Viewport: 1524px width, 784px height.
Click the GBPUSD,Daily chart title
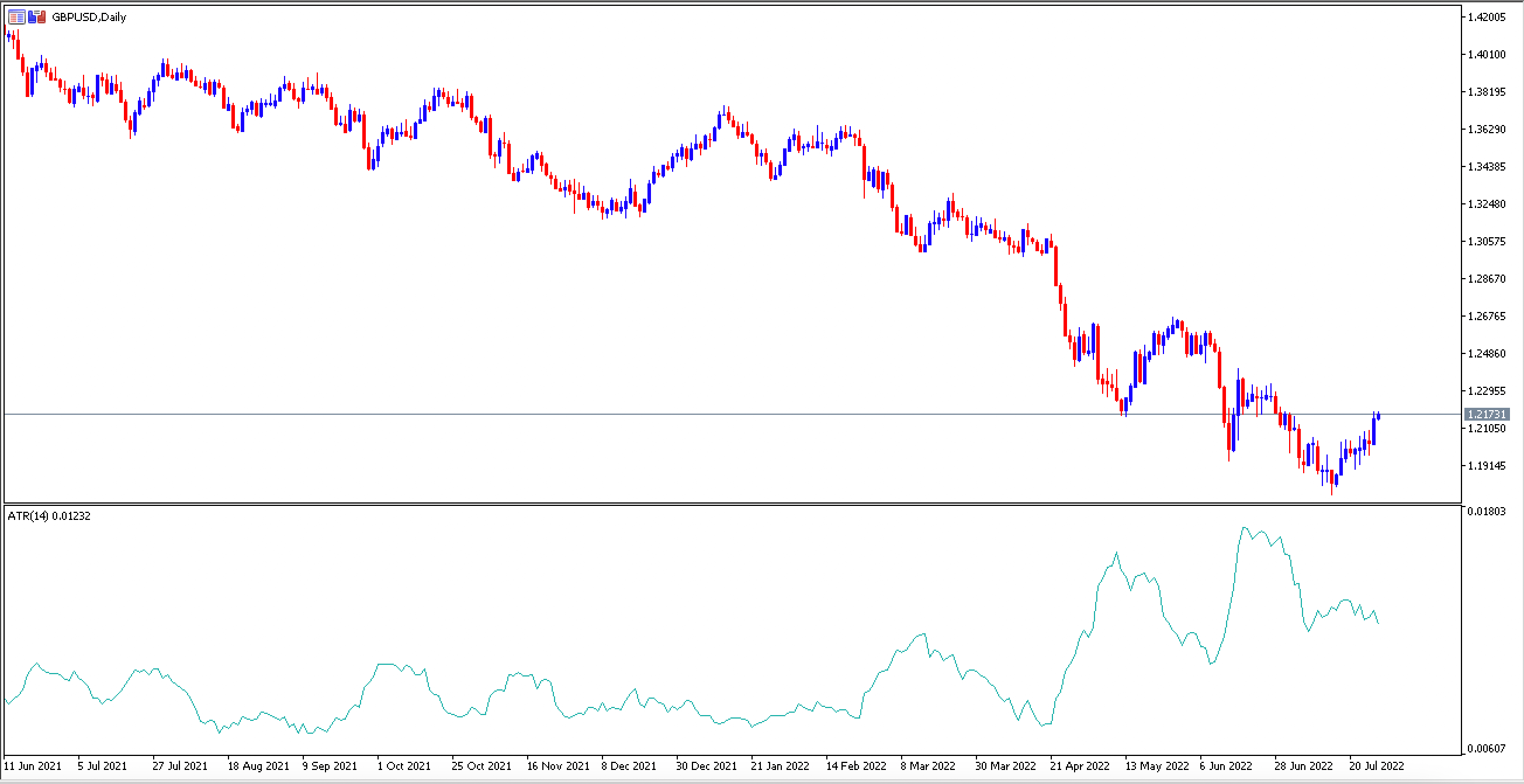[x=89, y=17]
